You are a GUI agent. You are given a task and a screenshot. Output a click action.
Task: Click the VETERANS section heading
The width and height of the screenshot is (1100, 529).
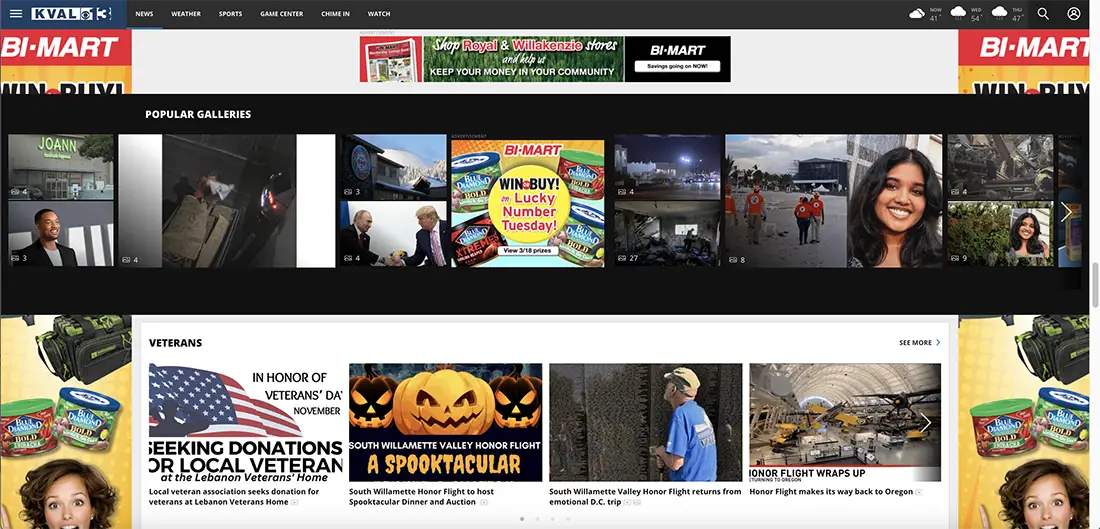click(175, 343)
